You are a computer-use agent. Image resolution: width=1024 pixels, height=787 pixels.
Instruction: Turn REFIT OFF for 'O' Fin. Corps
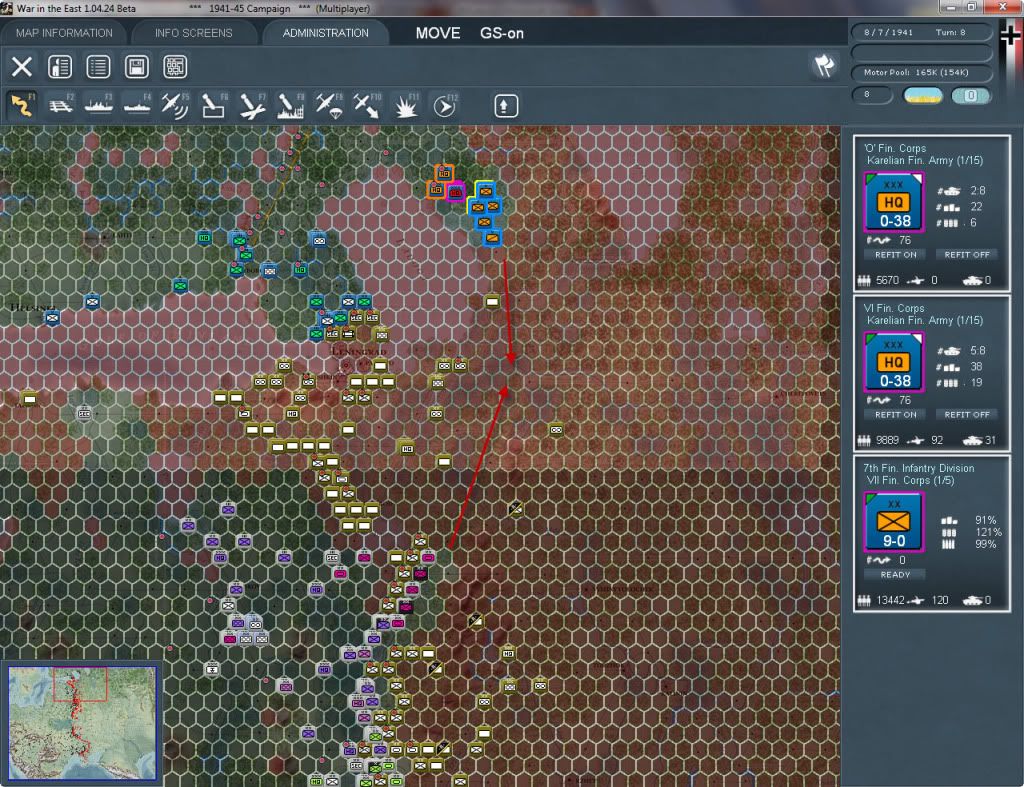click(967, 255)
